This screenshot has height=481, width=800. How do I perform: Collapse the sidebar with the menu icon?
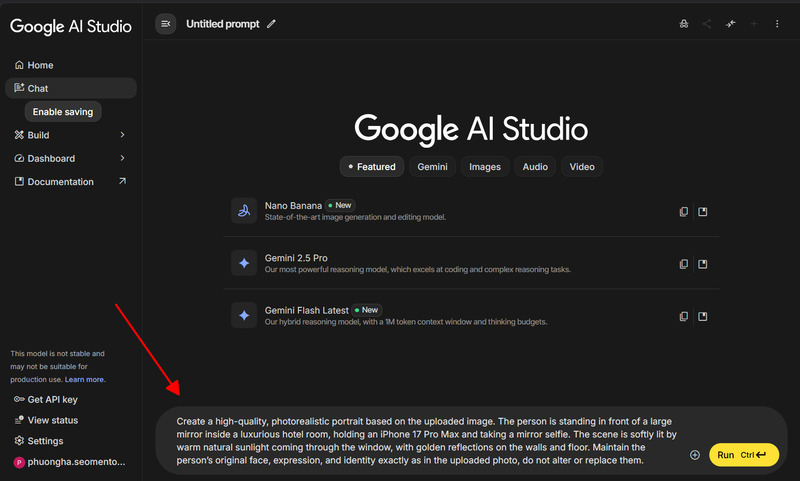(166, 23)
